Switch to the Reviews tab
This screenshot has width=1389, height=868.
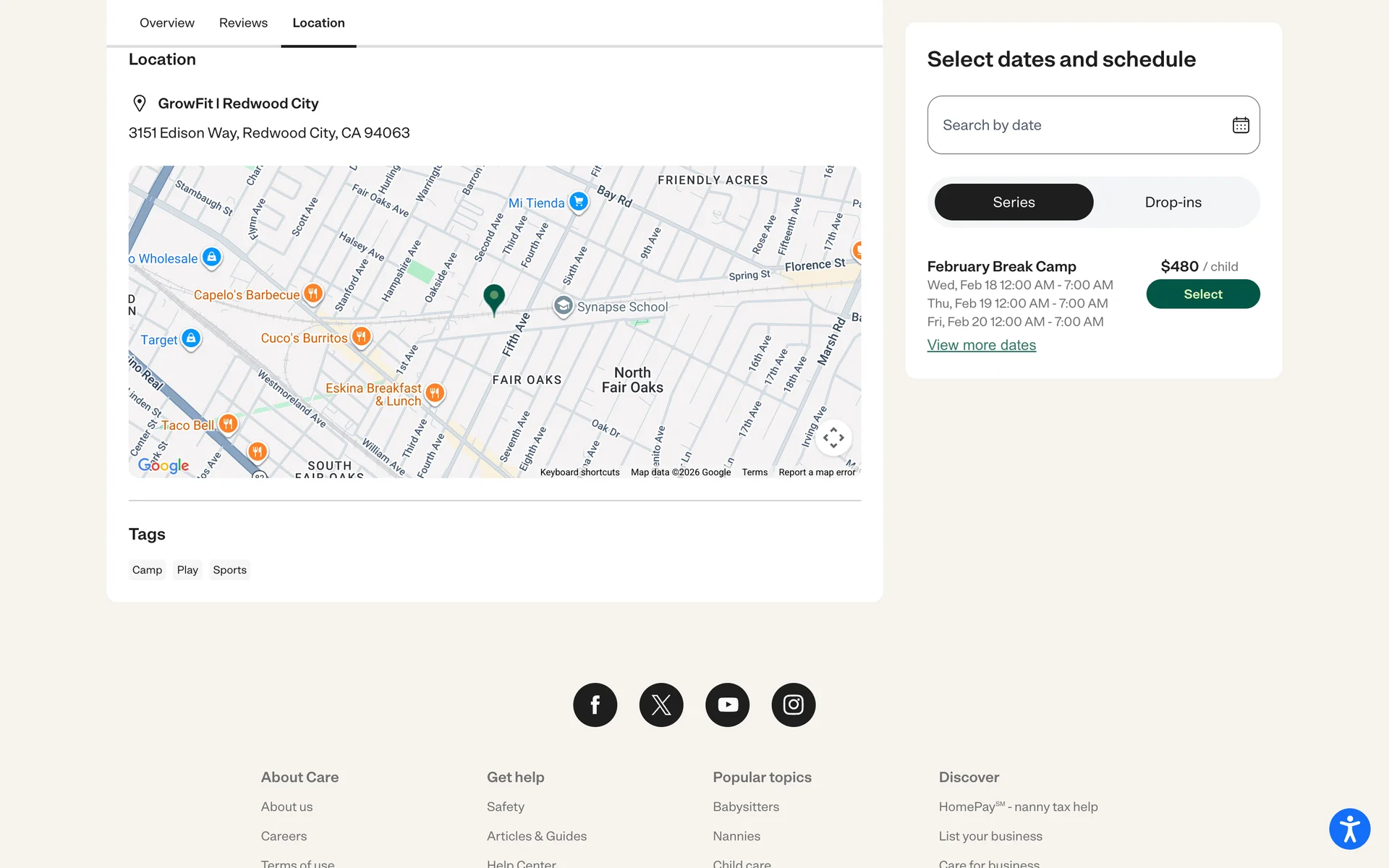tap(243, 23)
